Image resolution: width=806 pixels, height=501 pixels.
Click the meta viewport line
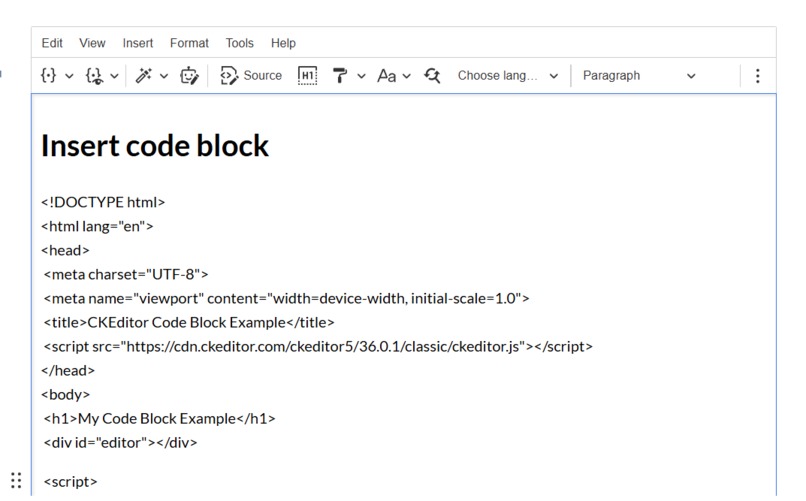click(286, 299)
